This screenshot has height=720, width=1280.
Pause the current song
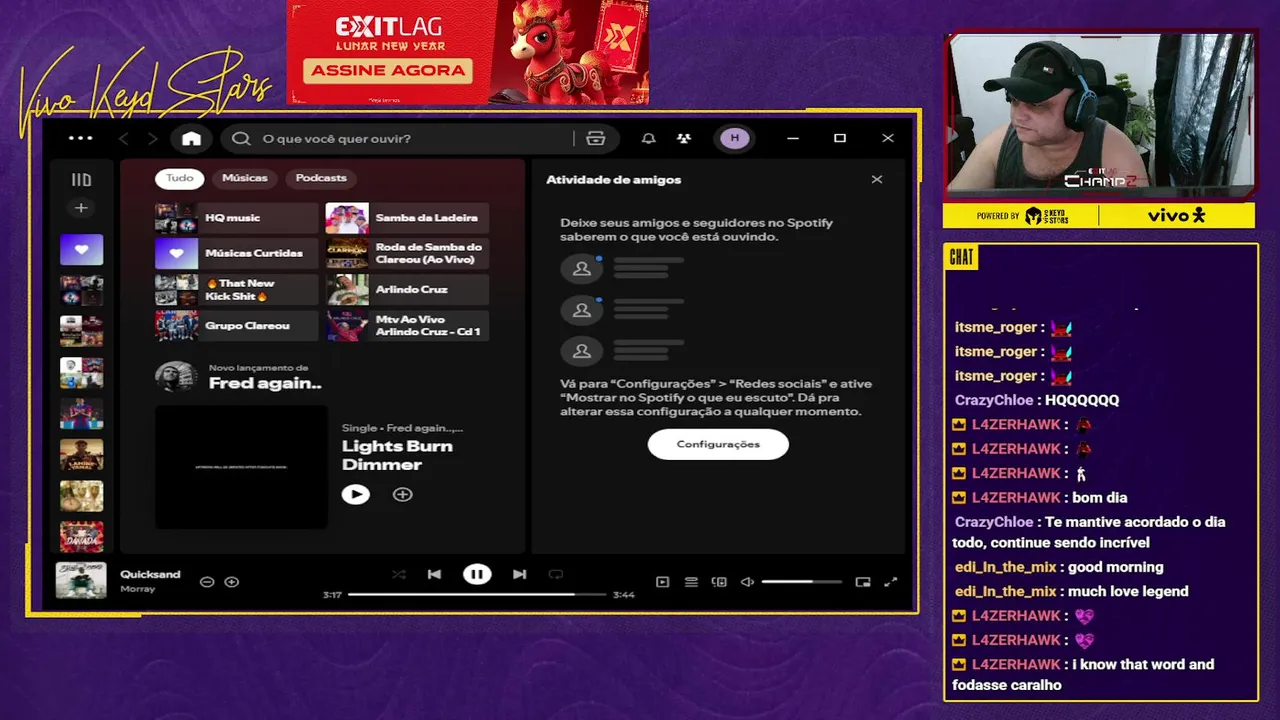(477, 574)
